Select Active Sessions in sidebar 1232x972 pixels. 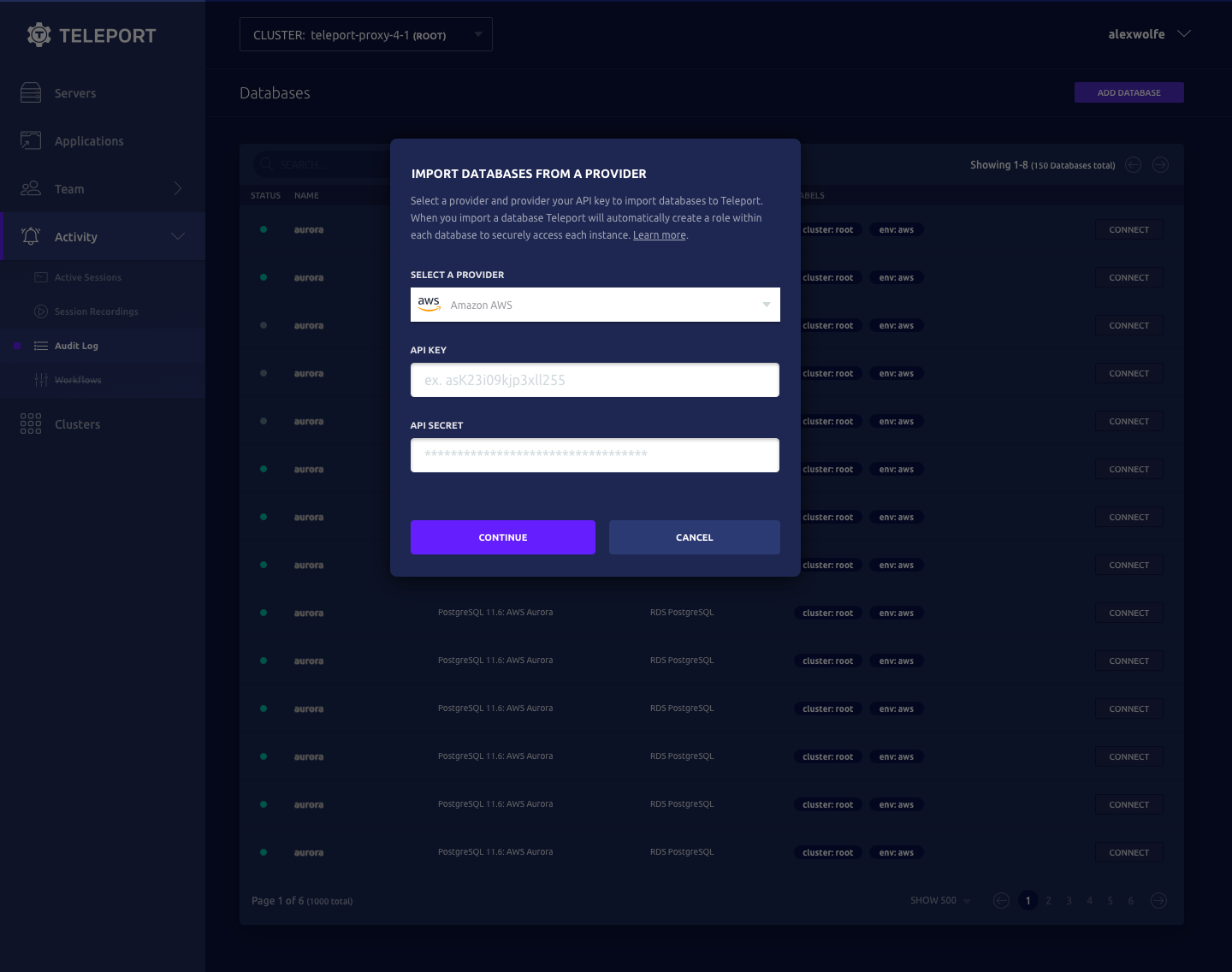pos(87,277)
